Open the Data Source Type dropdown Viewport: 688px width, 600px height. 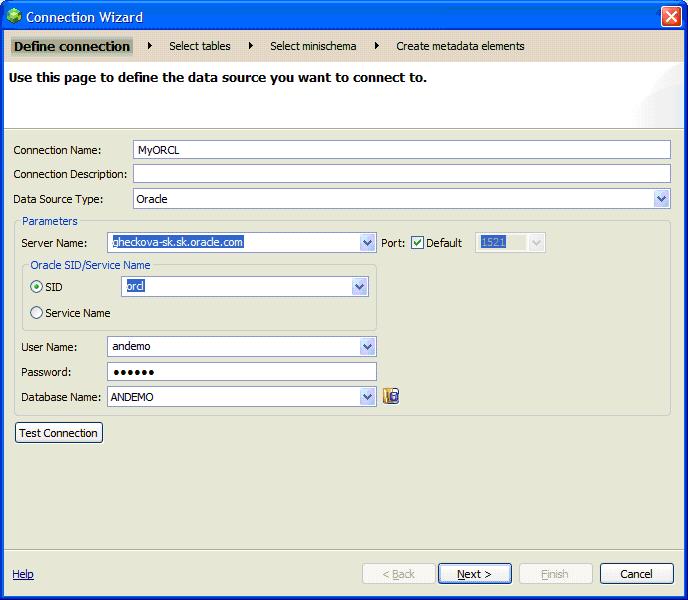point(661,199)
